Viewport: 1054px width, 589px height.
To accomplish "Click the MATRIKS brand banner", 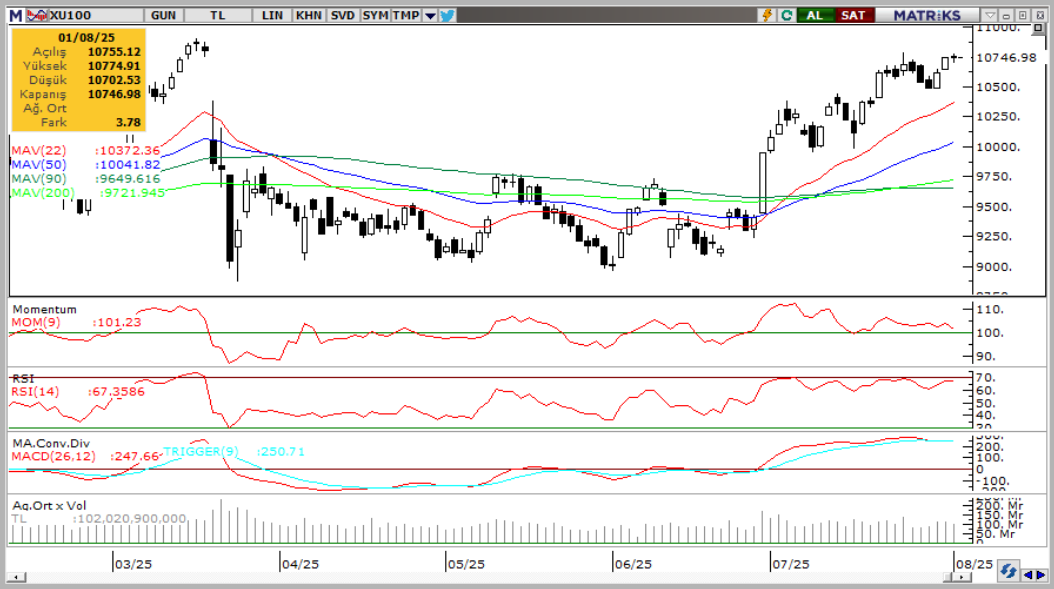I will (x=927, y=15).
